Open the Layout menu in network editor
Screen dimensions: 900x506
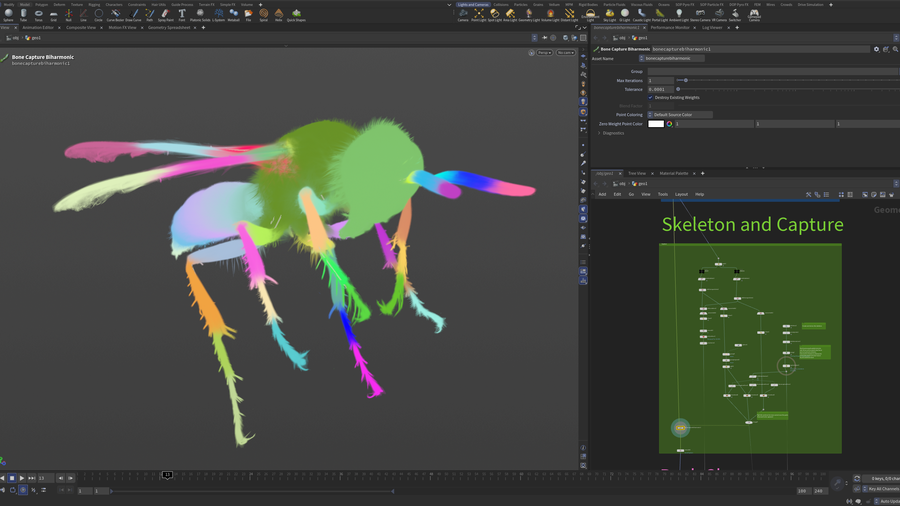tap(681, 194)
